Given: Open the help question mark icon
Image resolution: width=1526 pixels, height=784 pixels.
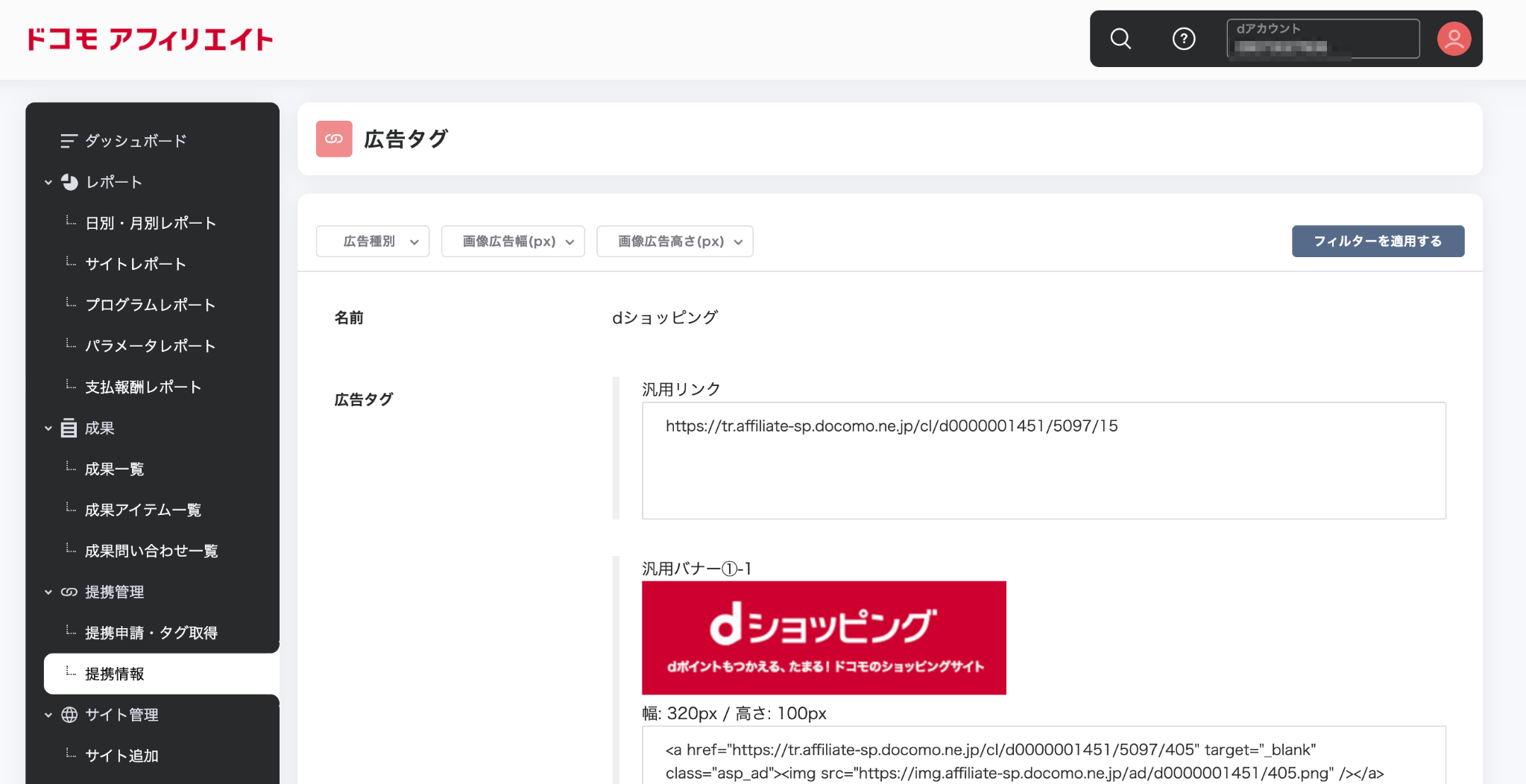Looking at the screenshot, I should [1184, 39].
